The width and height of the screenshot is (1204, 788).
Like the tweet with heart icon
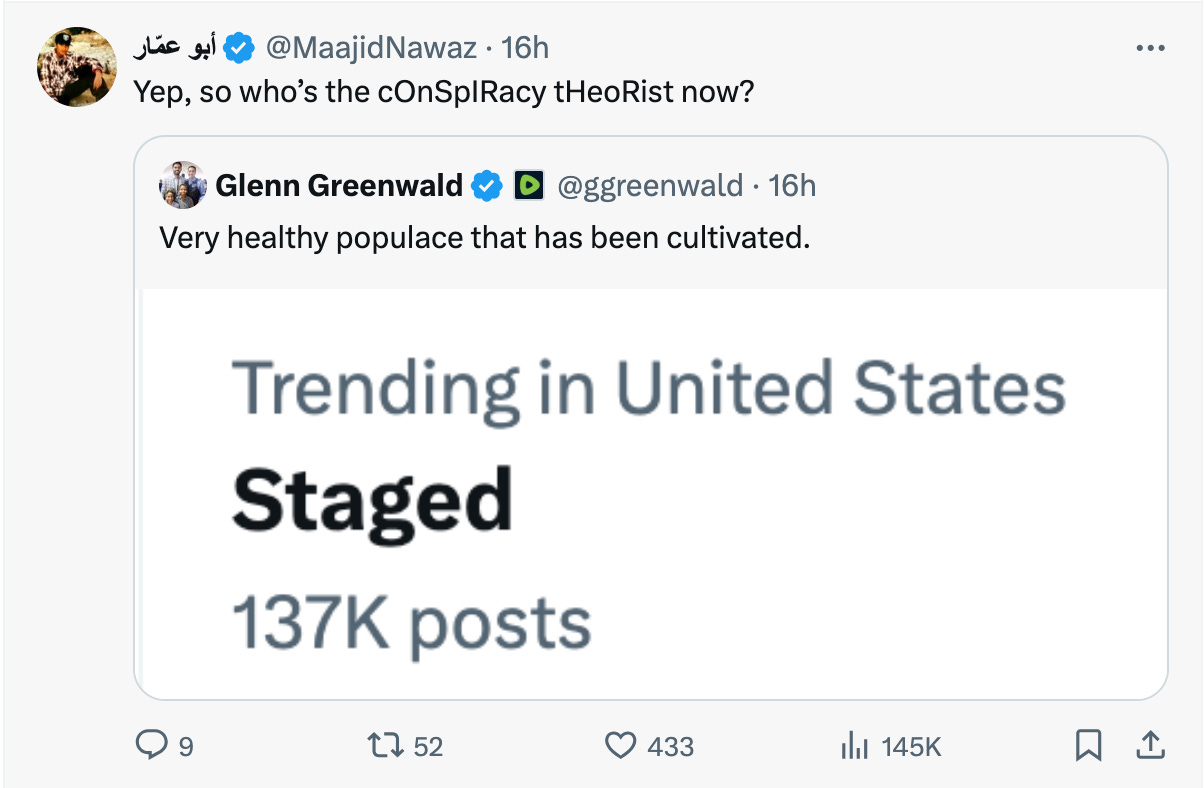pyautogui.click(x=622, y=746)
